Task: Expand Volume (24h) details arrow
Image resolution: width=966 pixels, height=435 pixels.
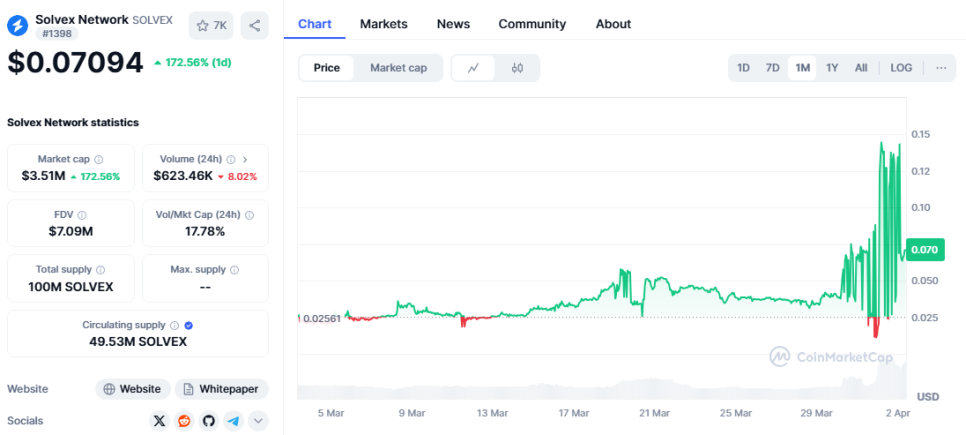Action: coord(246,159)
